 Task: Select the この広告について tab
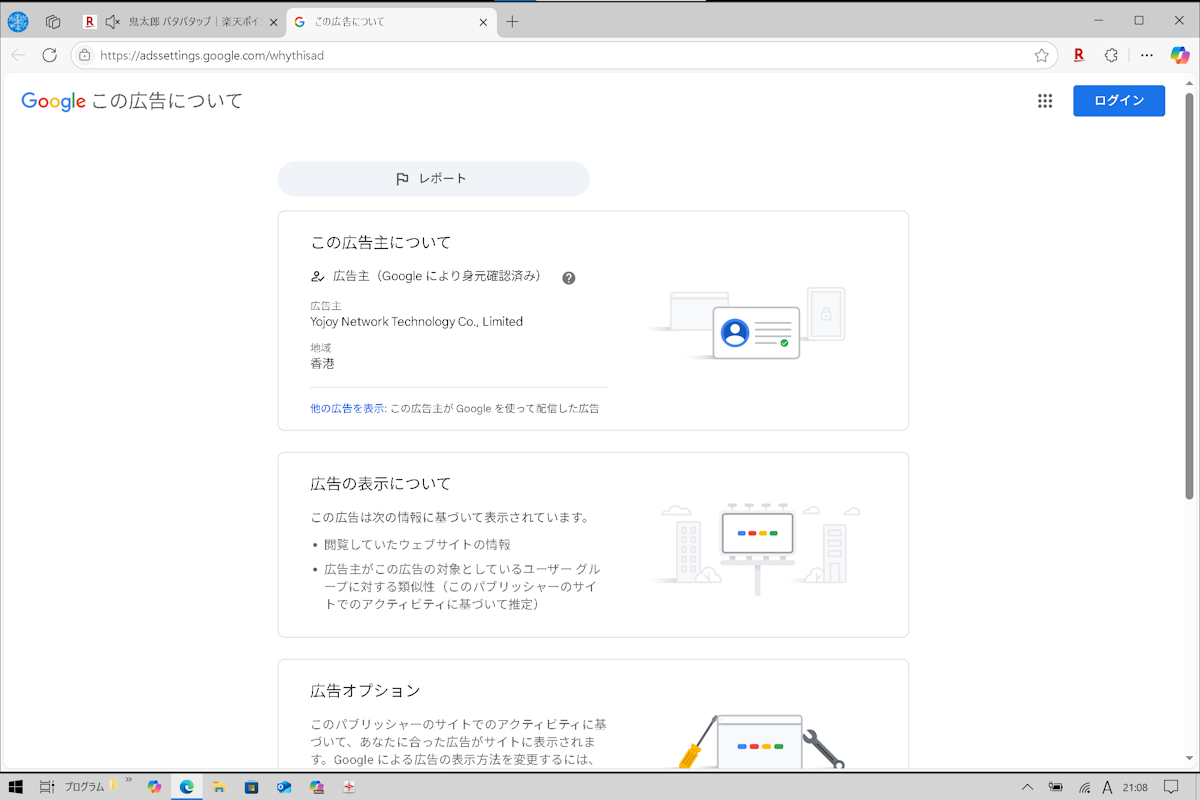[x=391, y=21]
